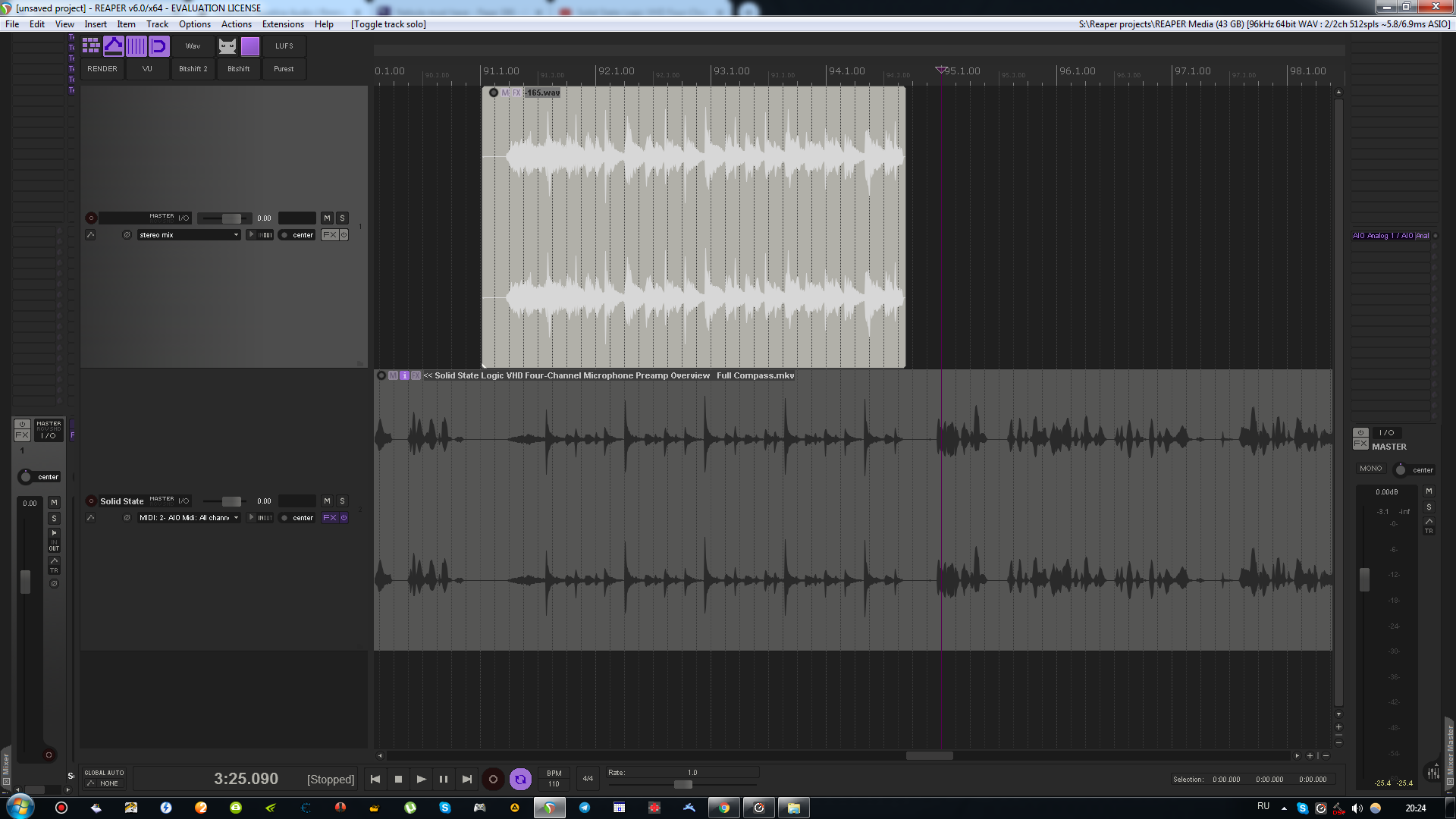This screenshot has height=819, width=1456.
Task: Solo the first track
Action: click(x=342, y=218)
